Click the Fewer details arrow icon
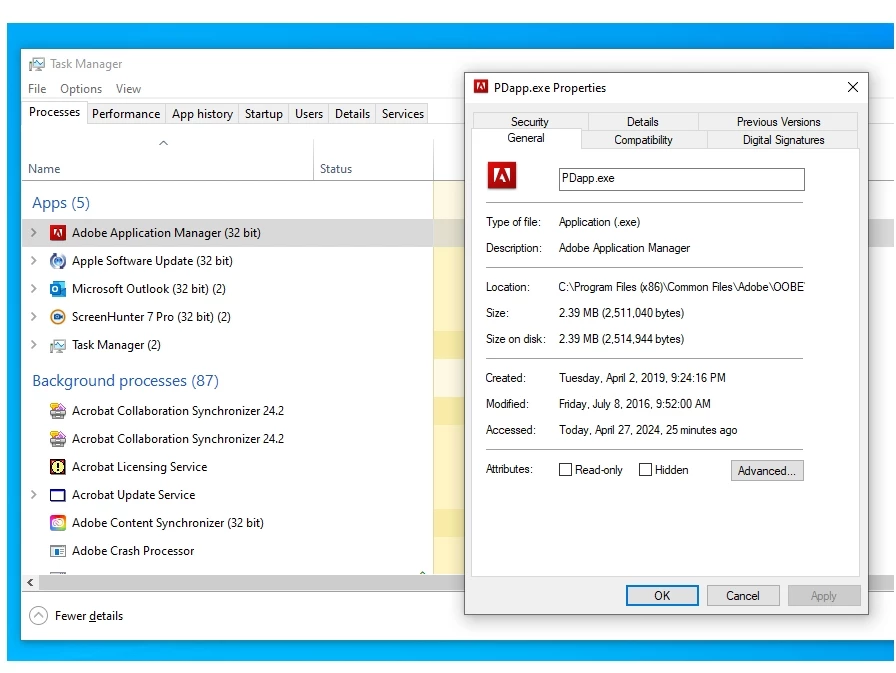The width and height of the screenshot is (896, 673). (x=38, y=615)
